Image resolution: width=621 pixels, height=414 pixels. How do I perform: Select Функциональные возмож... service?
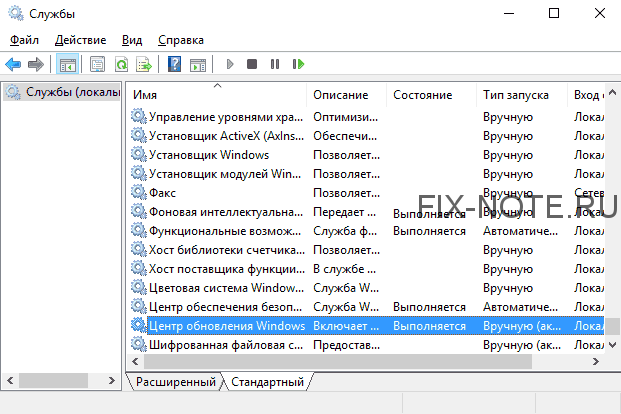pos(367,231)
